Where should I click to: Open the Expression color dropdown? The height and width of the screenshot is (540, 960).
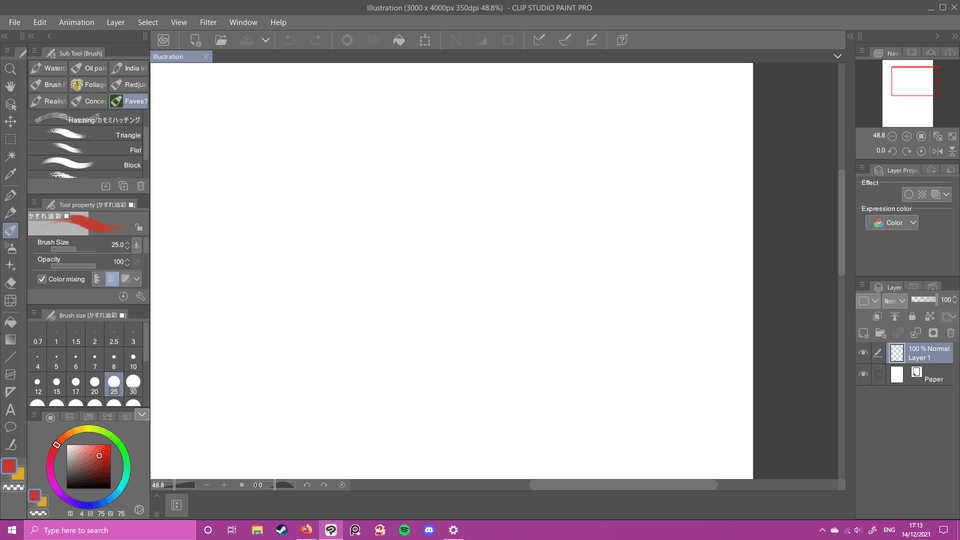click(892, 223)
